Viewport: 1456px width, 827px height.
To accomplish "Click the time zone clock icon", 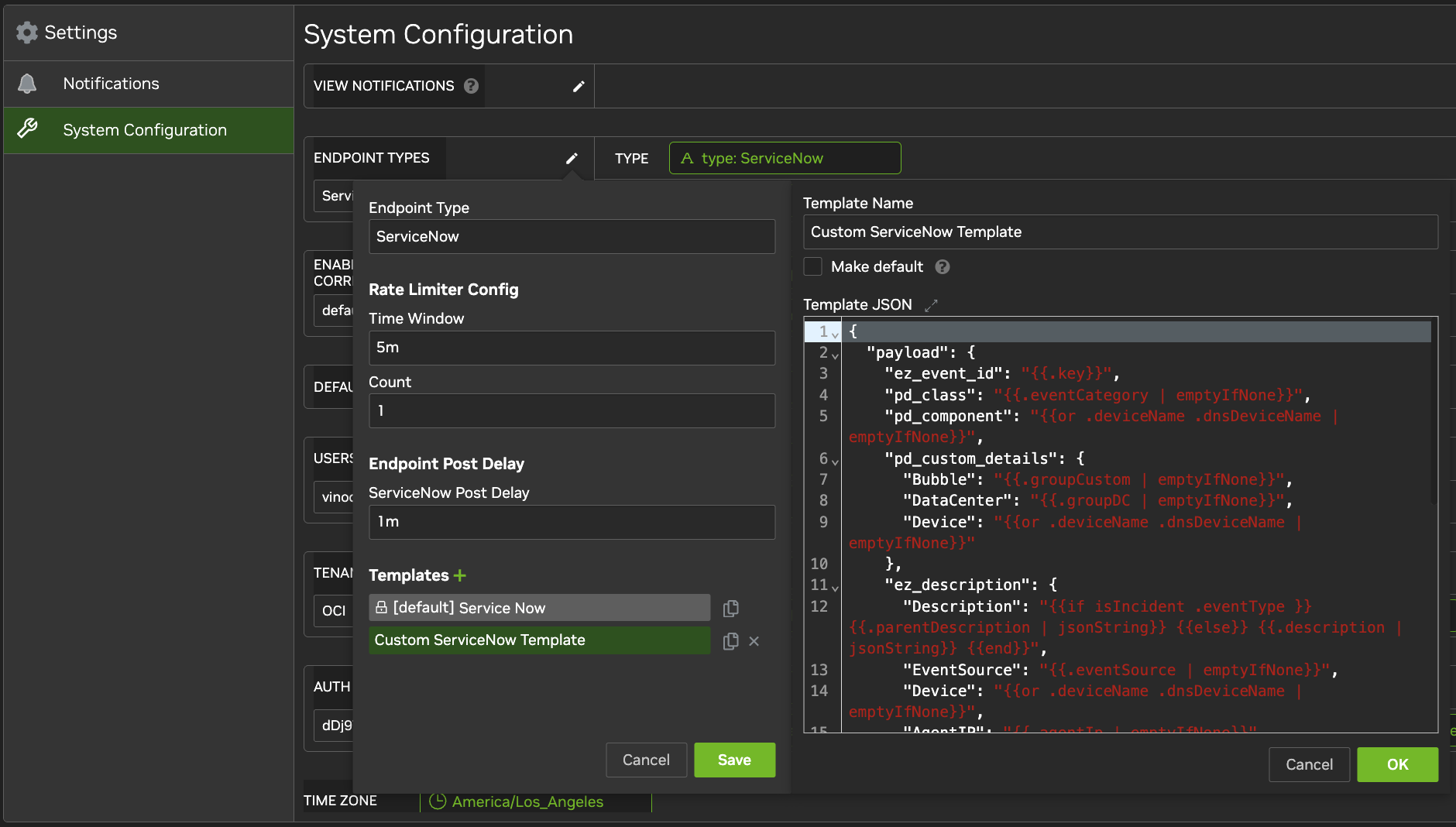I will coord(438,801).
